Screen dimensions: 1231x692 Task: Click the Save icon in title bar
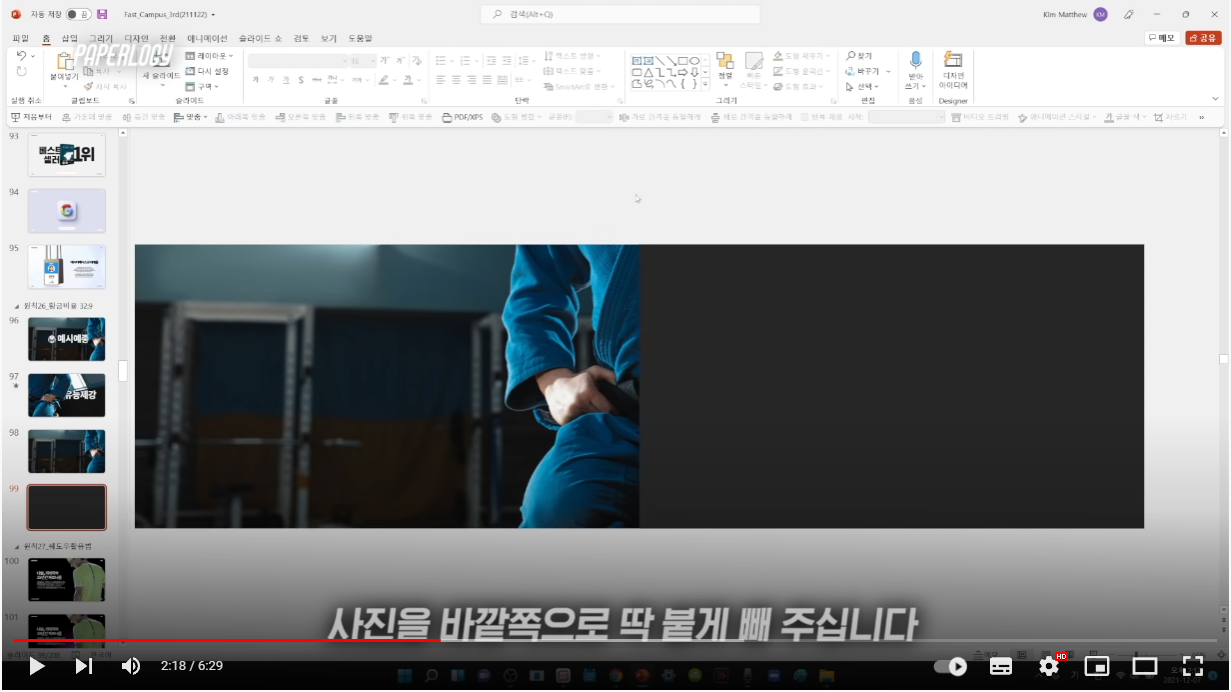[x=102, y=14]
